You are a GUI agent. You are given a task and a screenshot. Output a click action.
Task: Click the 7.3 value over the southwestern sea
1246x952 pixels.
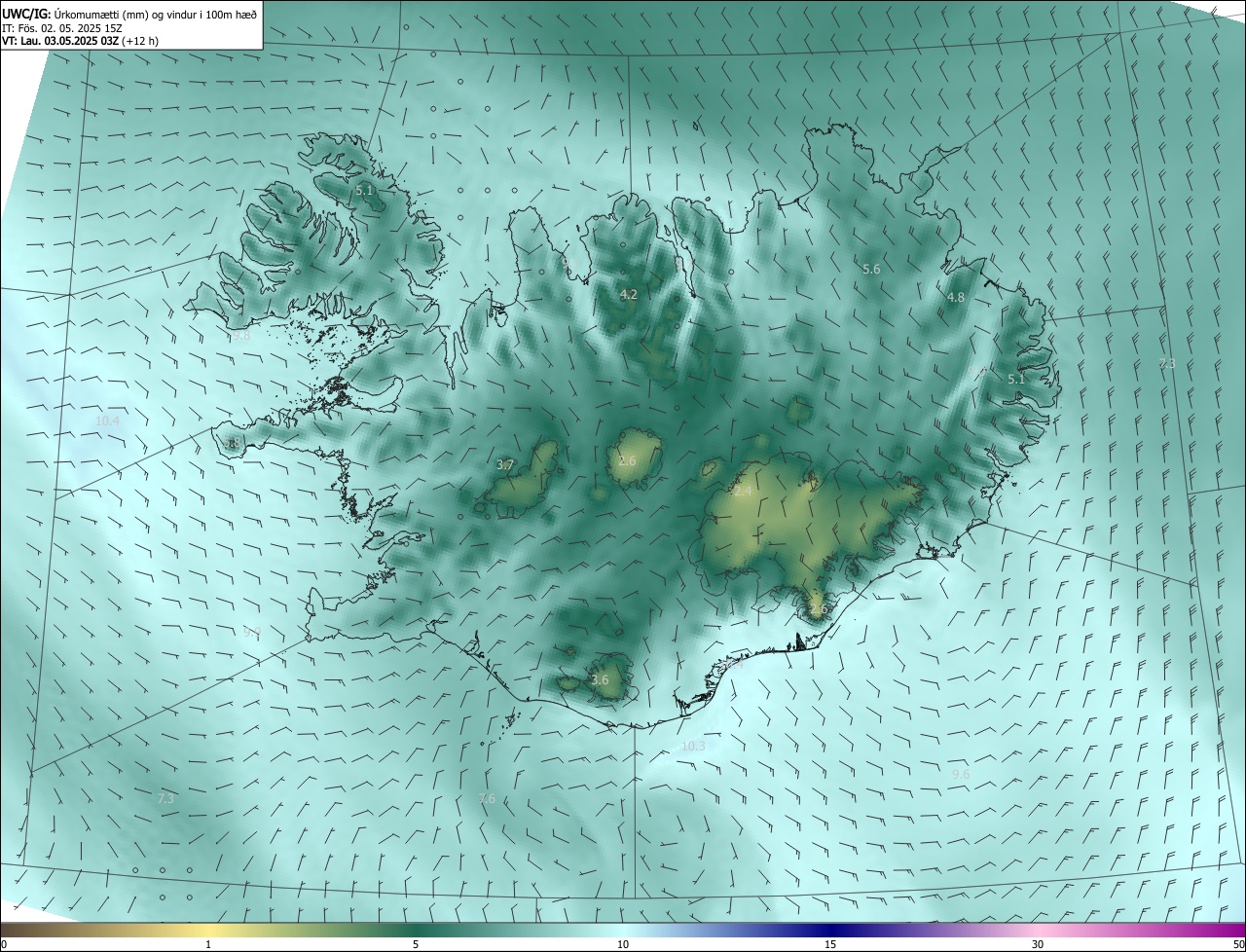coord(165,798)
